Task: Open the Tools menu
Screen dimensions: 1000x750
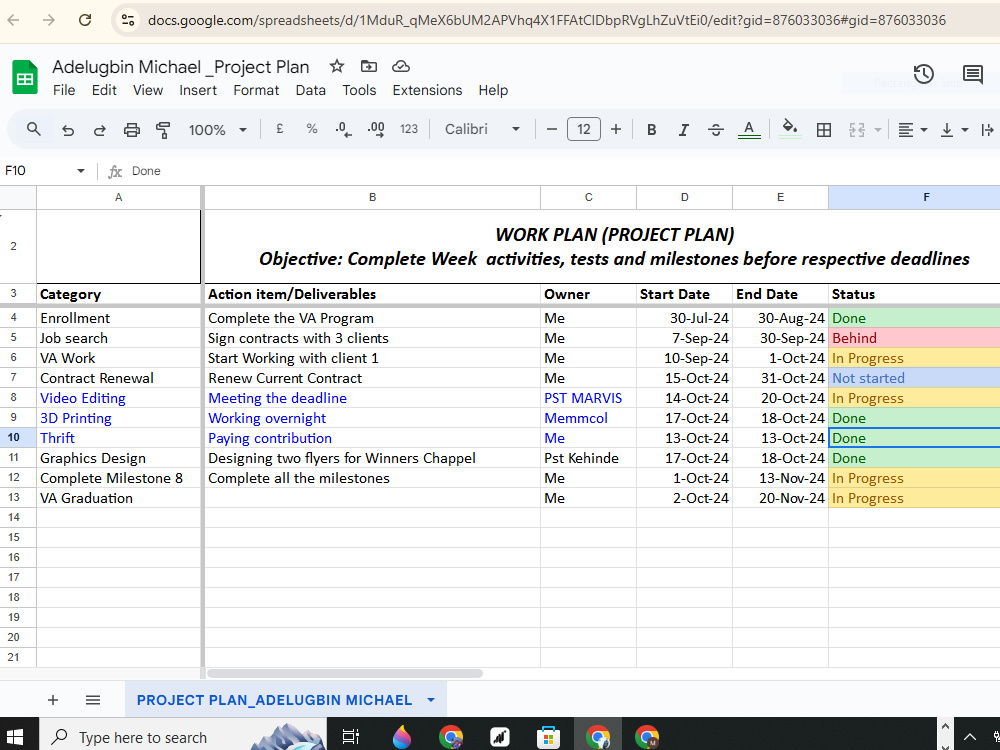Action: (359, 91)
